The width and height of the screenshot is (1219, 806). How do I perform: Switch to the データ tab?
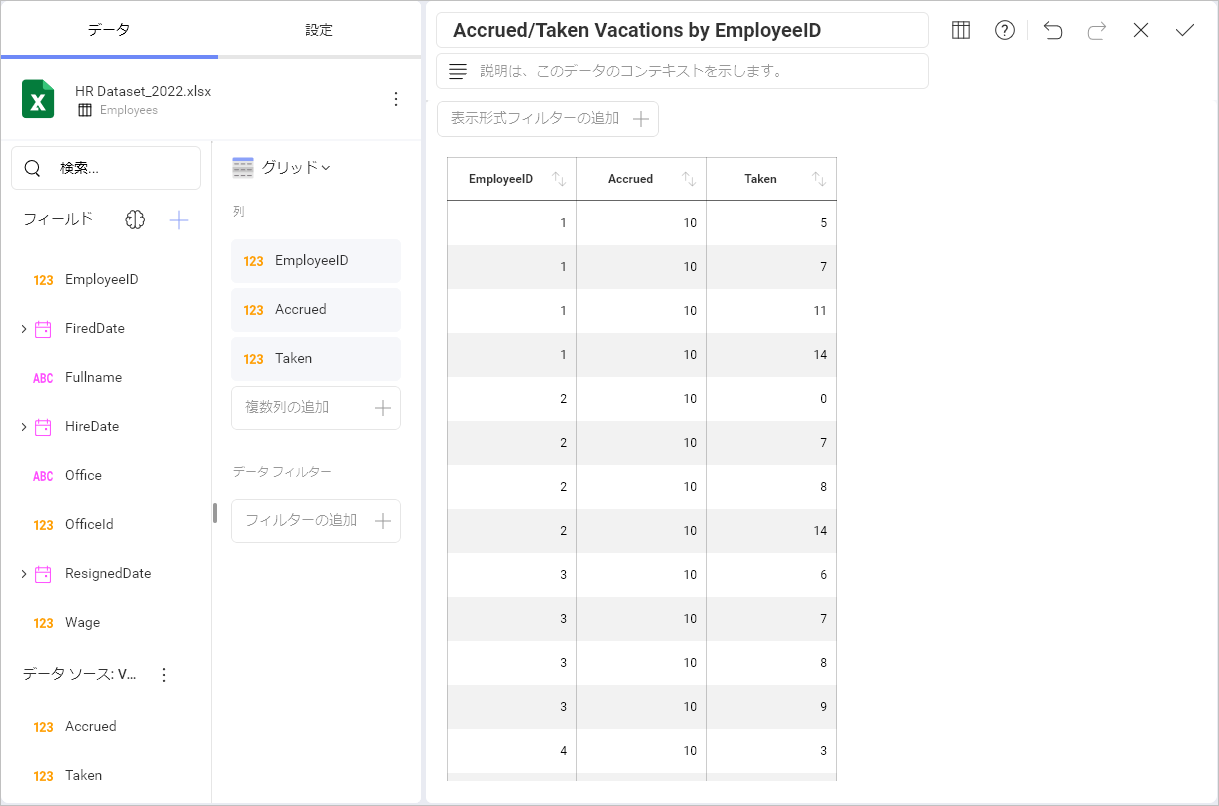(109, 30)
